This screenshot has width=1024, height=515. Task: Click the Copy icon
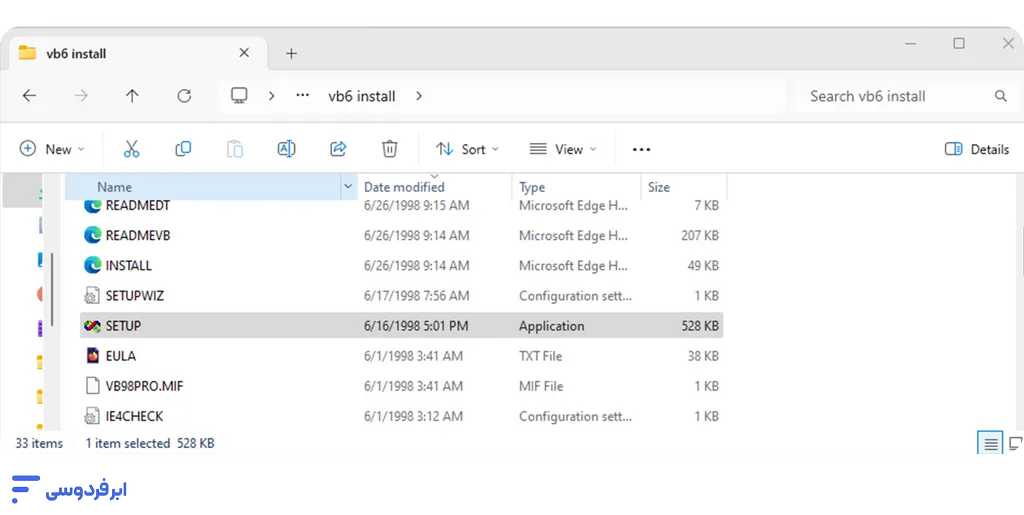click(x=183, y=149)
